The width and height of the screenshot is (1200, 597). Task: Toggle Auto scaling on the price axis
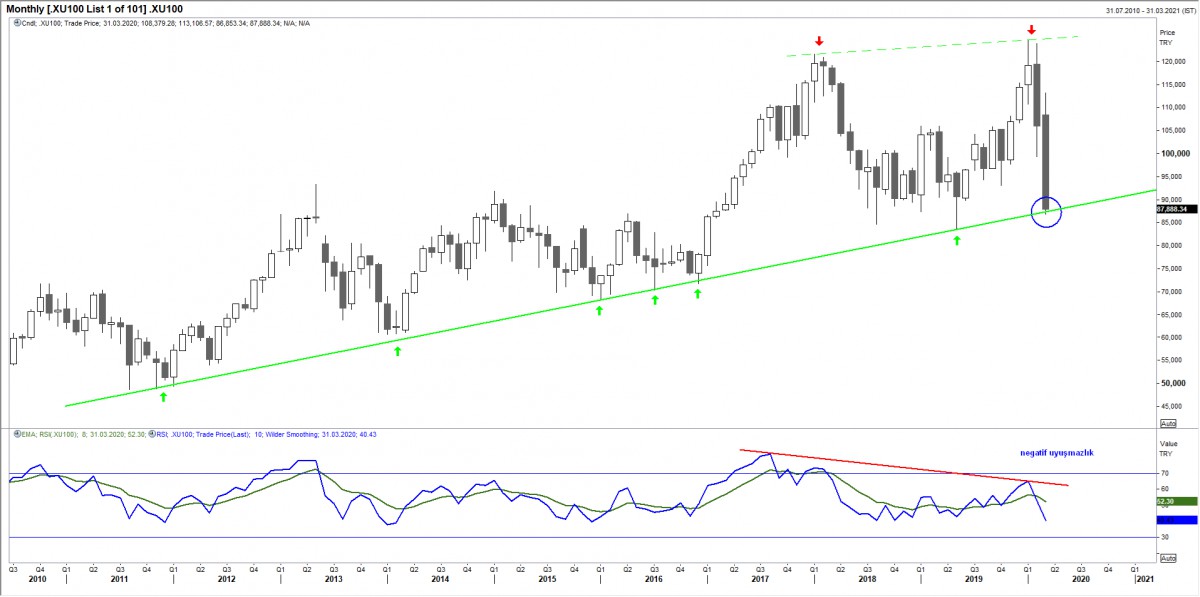1166,423
